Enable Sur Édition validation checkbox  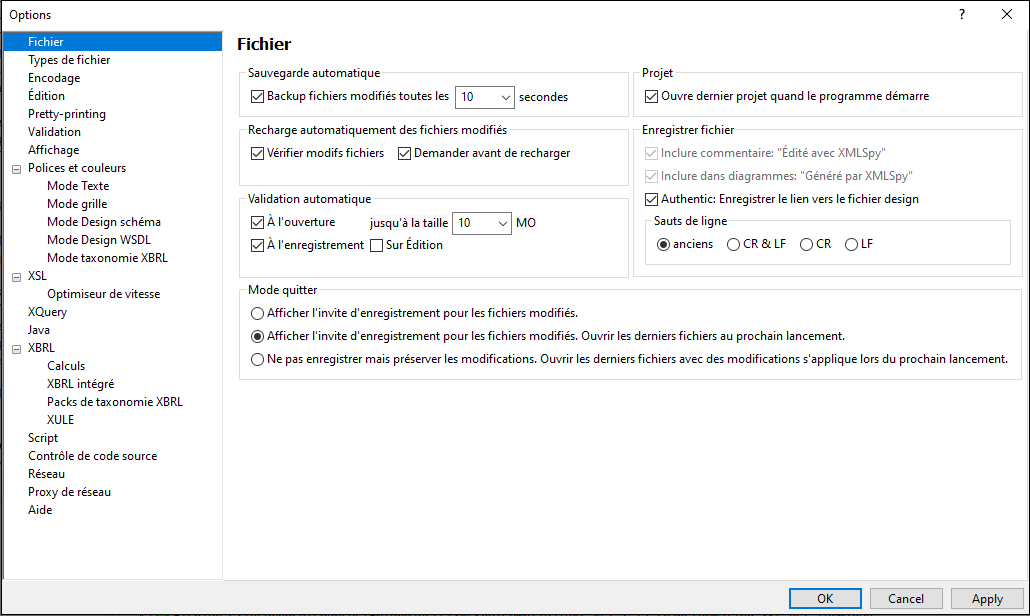(x=377, y=245)
